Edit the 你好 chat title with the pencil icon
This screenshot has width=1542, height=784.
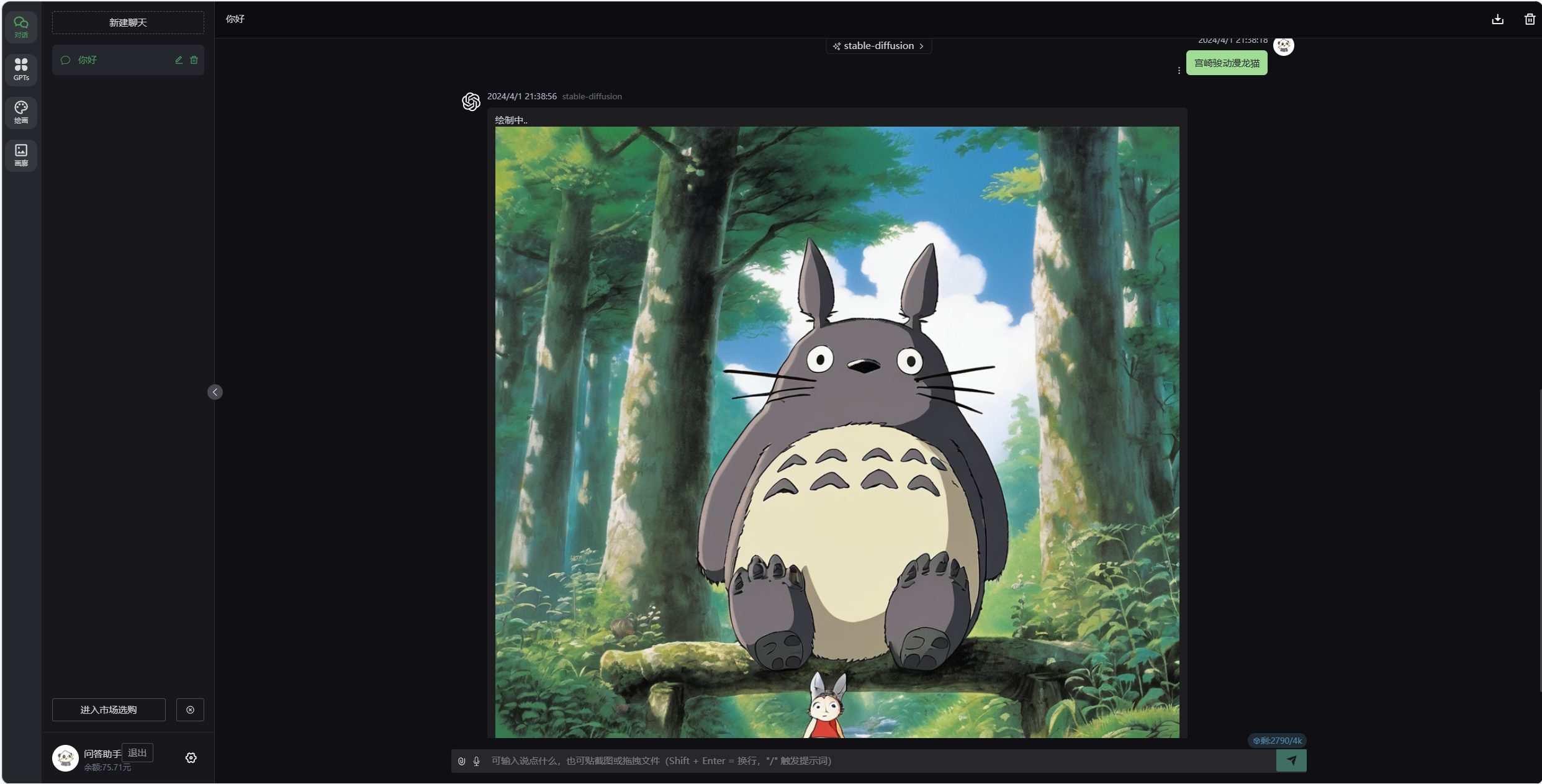click(x=179, y=60)
